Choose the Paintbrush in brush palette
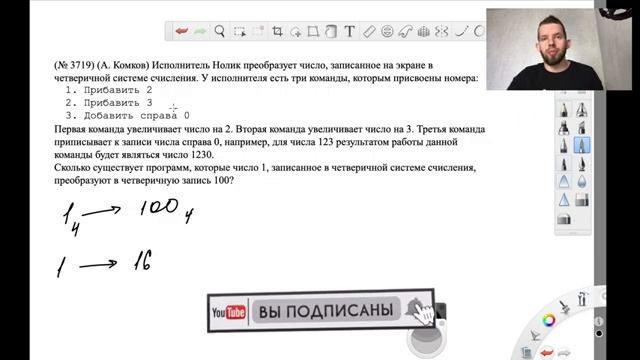The image size is (640, 360). coord(564,164)
